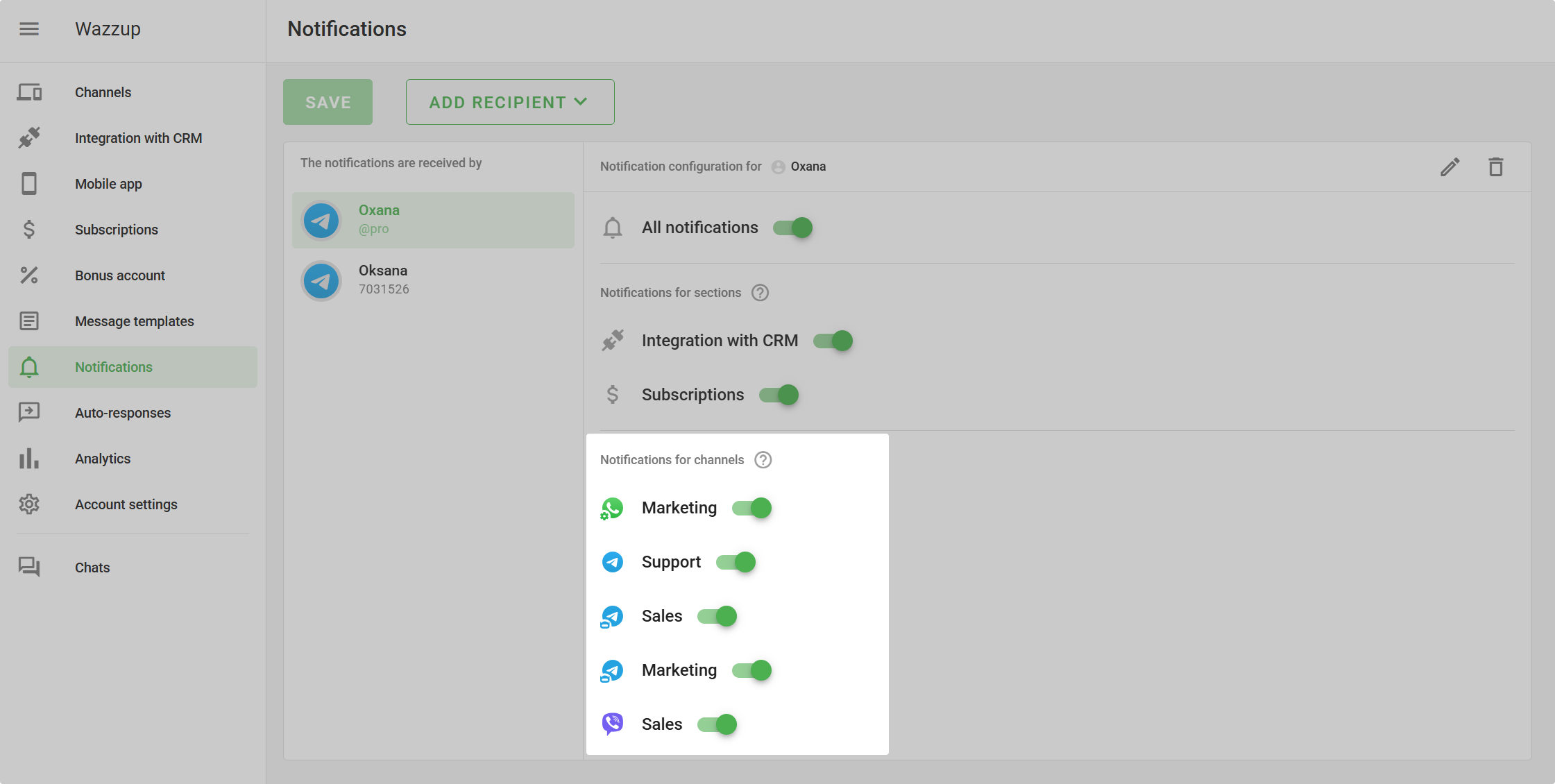Toggle Viber Sales channel switch
This screenshot has width=1555, height=784.
pos(717,724)
